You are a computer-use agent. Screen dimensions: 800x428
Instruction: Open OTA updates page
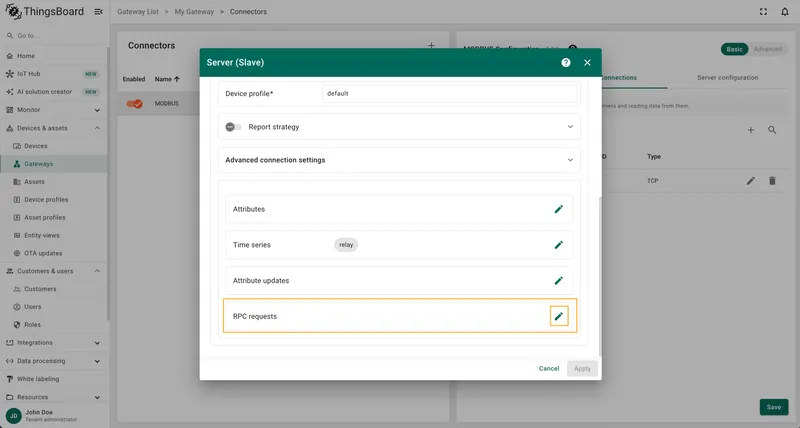tap(54, 253)
